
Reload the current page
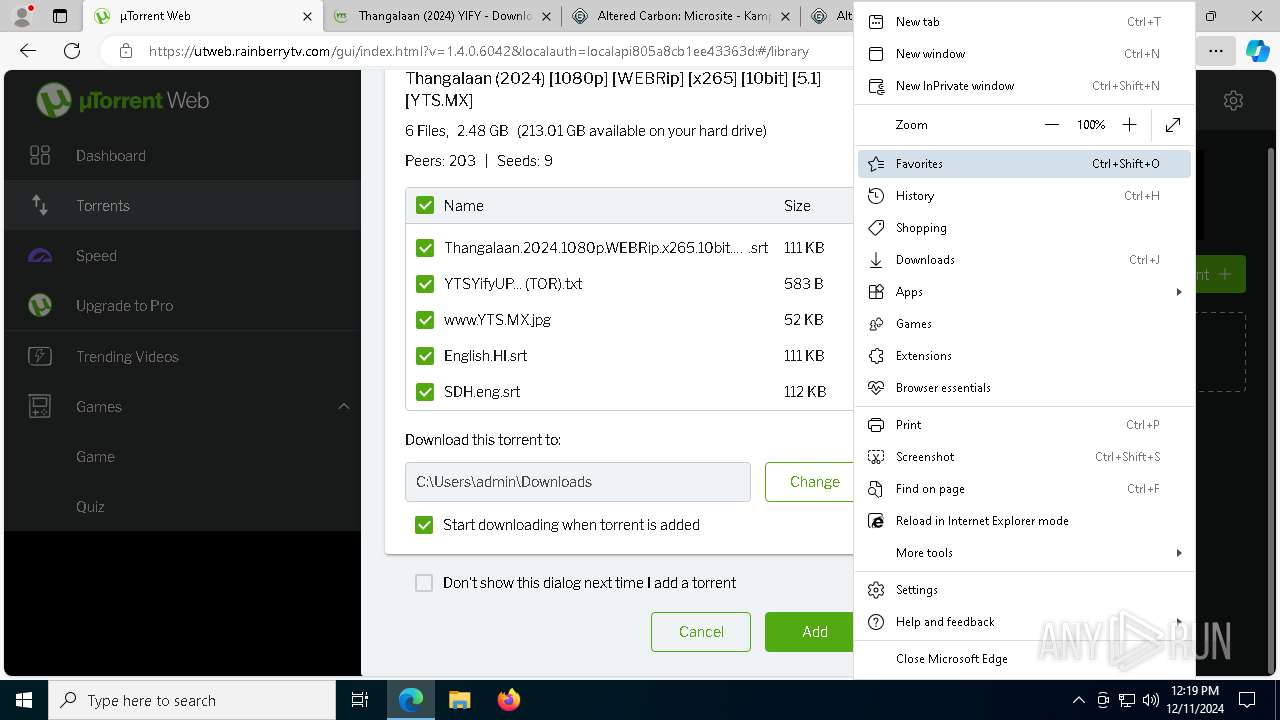pos(72,51)
